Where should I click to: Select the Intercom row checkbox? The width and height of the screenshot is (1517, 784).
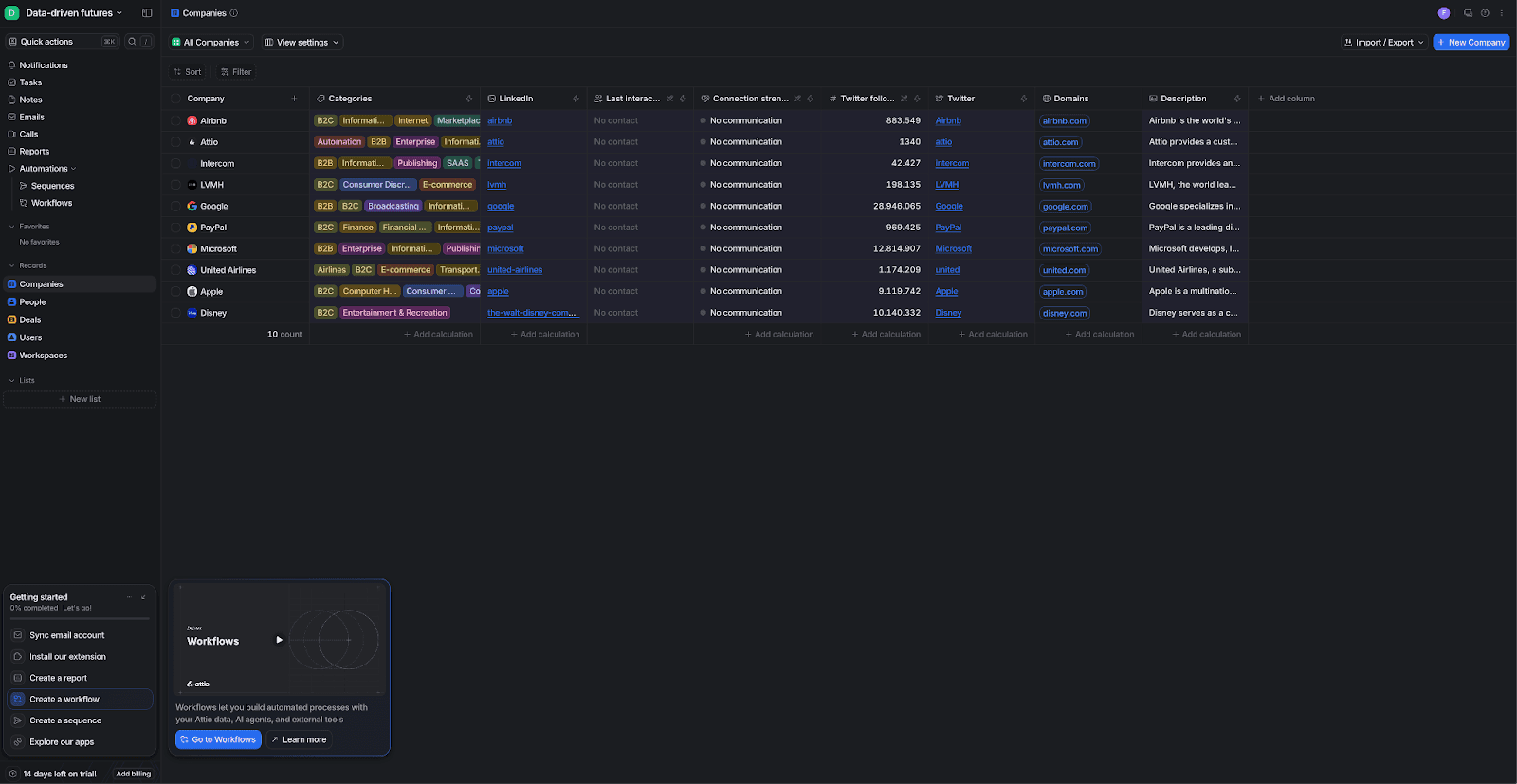pyautogui.click(x=175, y=163)
